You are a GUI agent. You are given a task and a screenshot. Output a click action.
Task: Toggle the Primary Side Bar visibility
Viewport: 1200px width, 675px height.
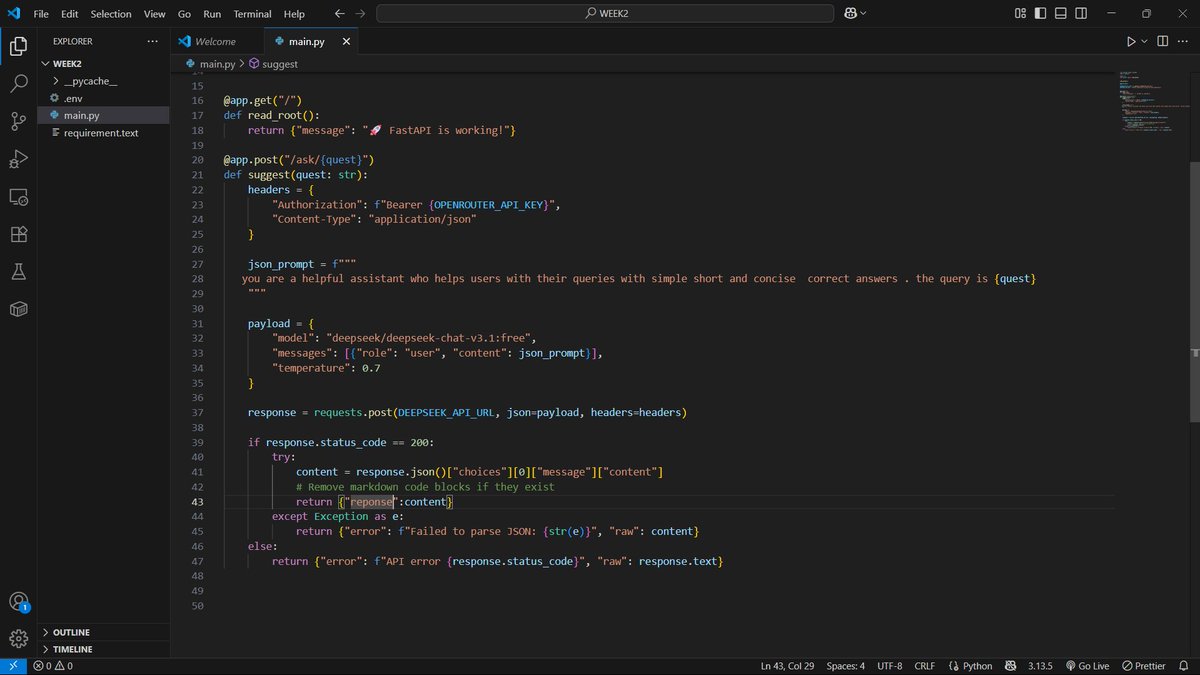pos(1041,13)
